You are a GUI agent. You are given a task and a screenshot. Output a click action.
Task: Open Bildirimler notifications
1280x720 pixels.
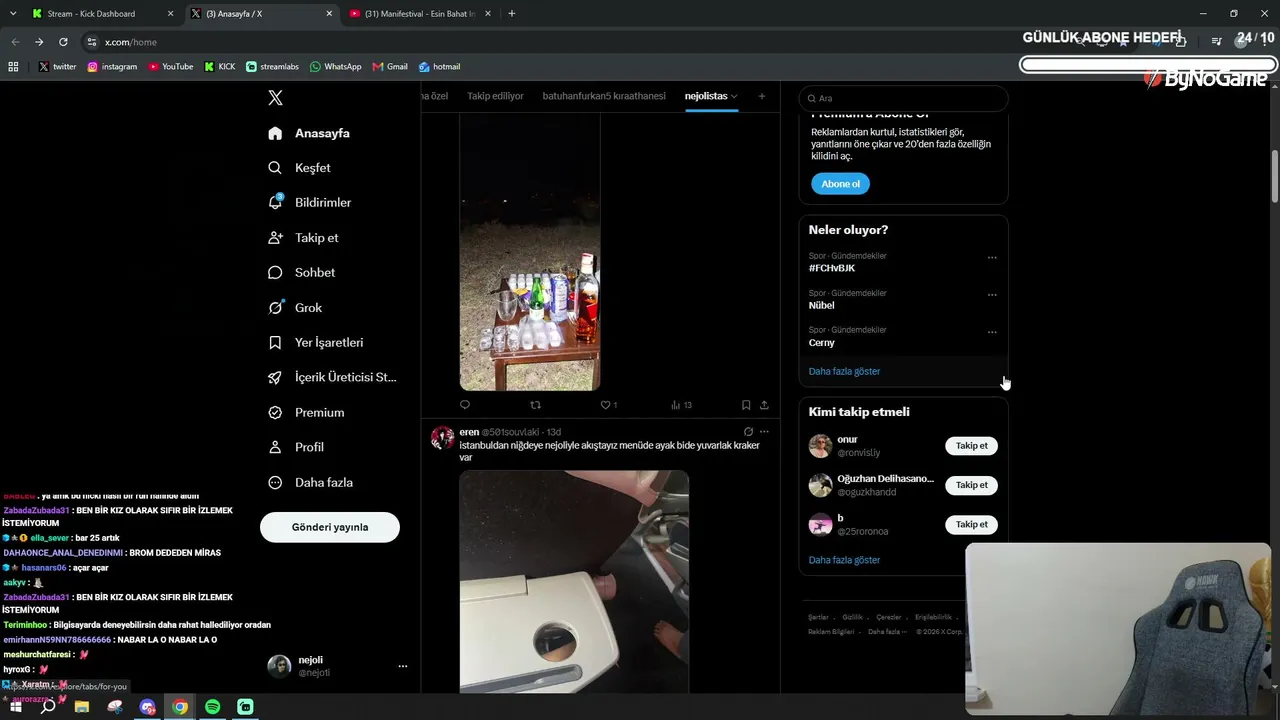coord(310,202)
